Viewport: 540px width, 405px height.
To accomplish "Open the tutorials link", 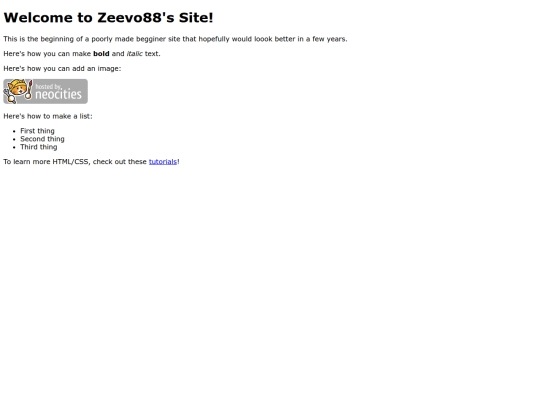I will pos(163,162).
